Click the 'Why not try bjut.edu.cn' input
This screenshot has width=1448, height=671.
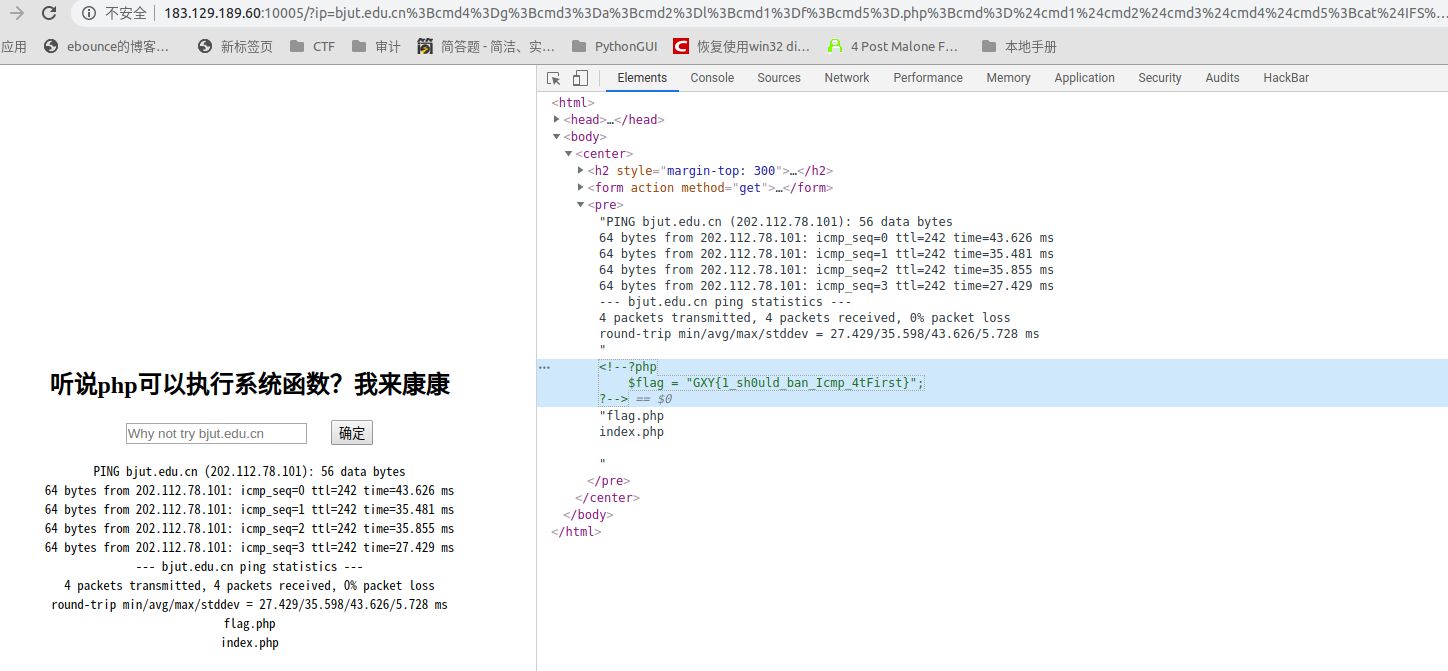coord(216,433)
